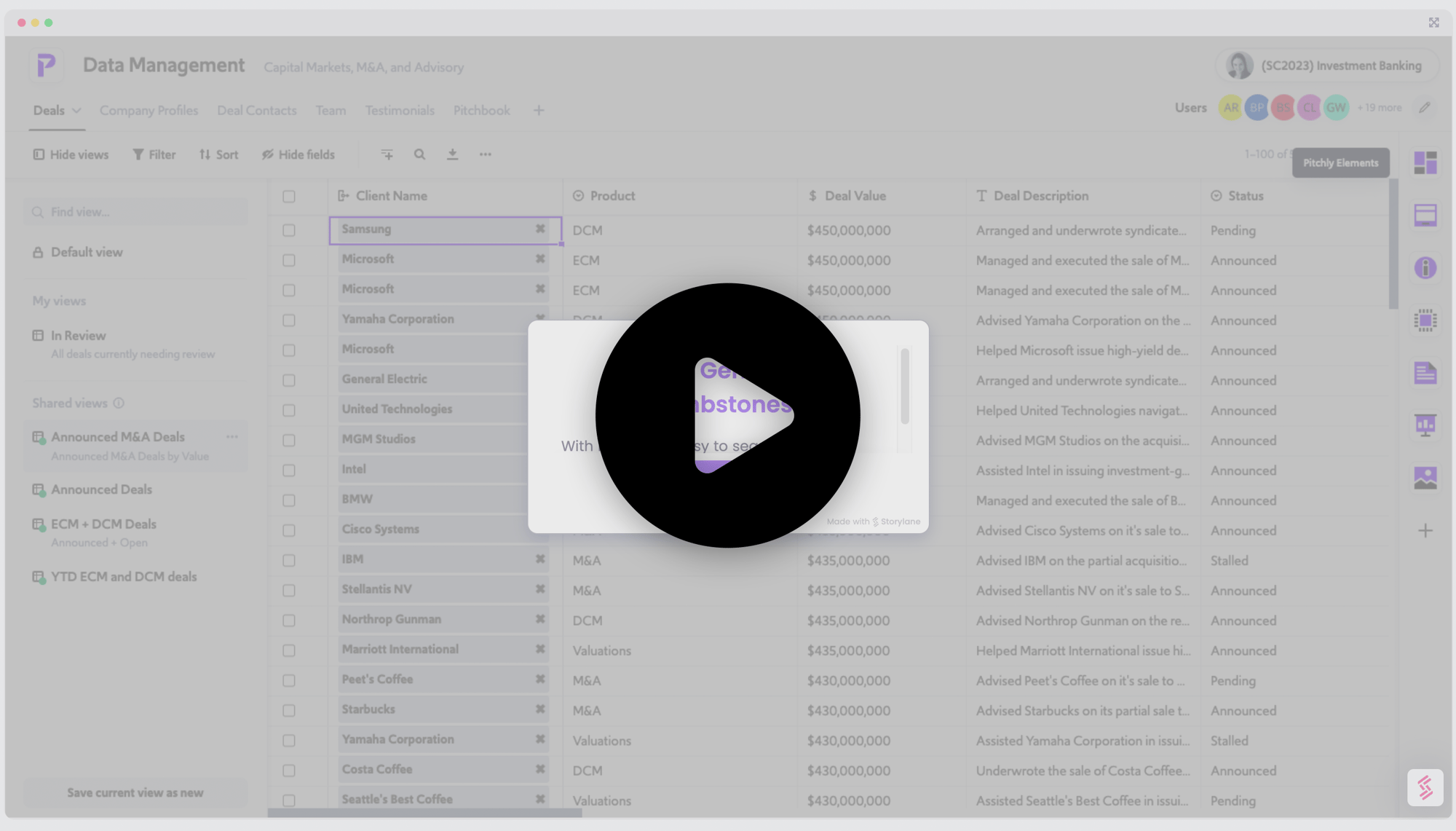Open the Sort button
The image size is (1456, 831).
[218, 154]
